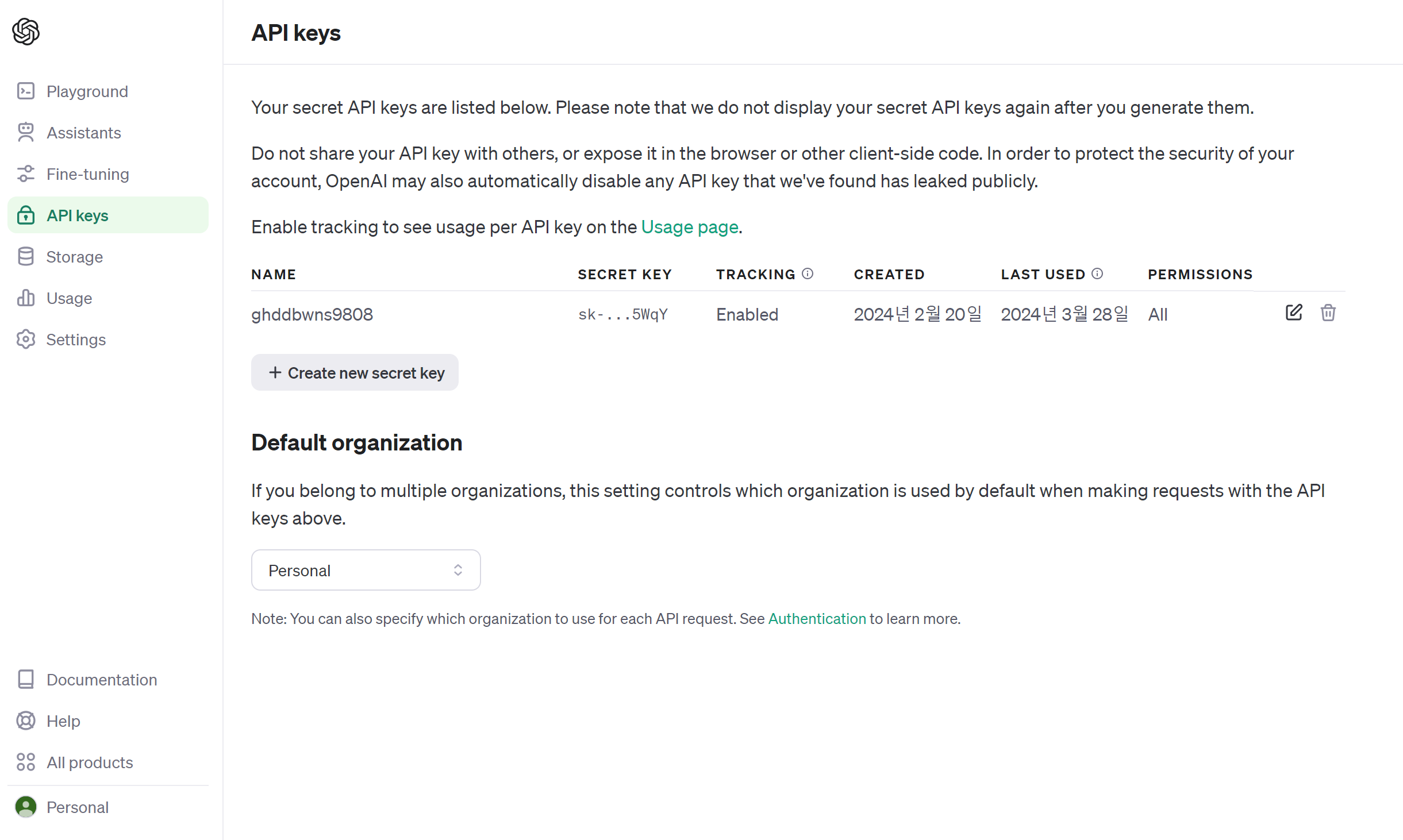The image size is (1403, 840).
Task: Click the Personal account avatar
Action: 26,807
